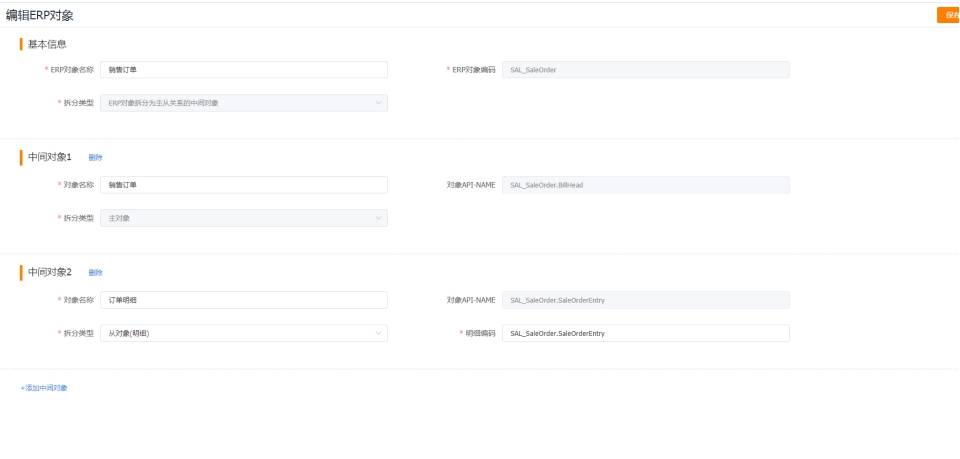
Task: Click 删除 link next to 中间对象1
Action: point(96,157)
